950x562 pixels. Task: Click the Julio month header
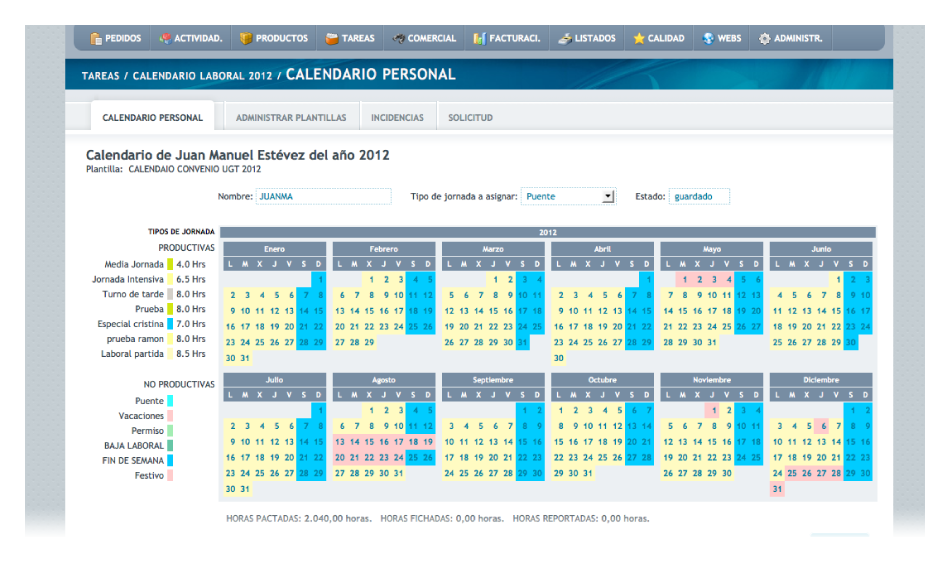pos(274,380)
